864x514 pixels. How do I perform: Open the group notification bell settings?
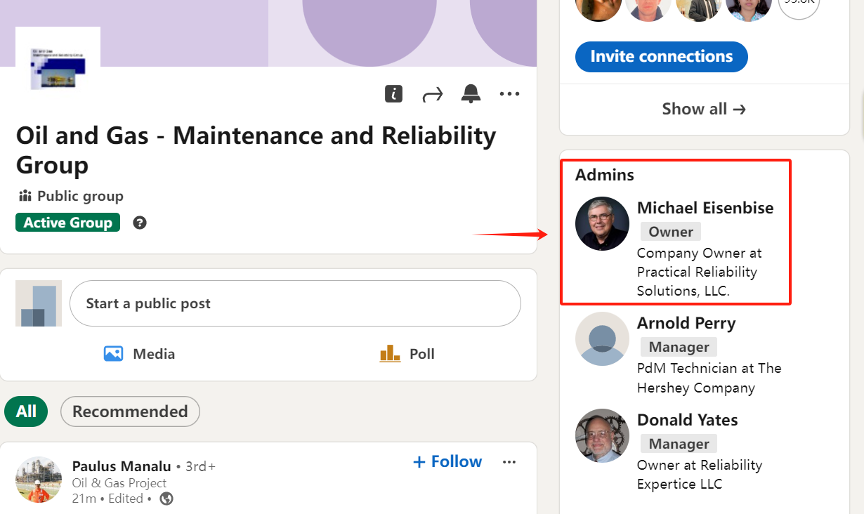(x=471, y=94)
